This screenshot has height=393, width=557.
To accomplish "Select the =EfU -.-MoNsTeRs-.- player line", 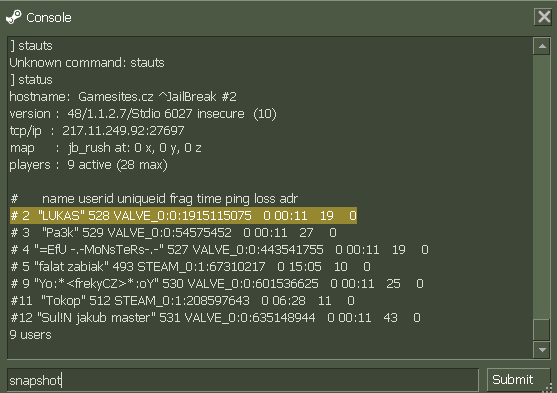I will tap(219, 250).
